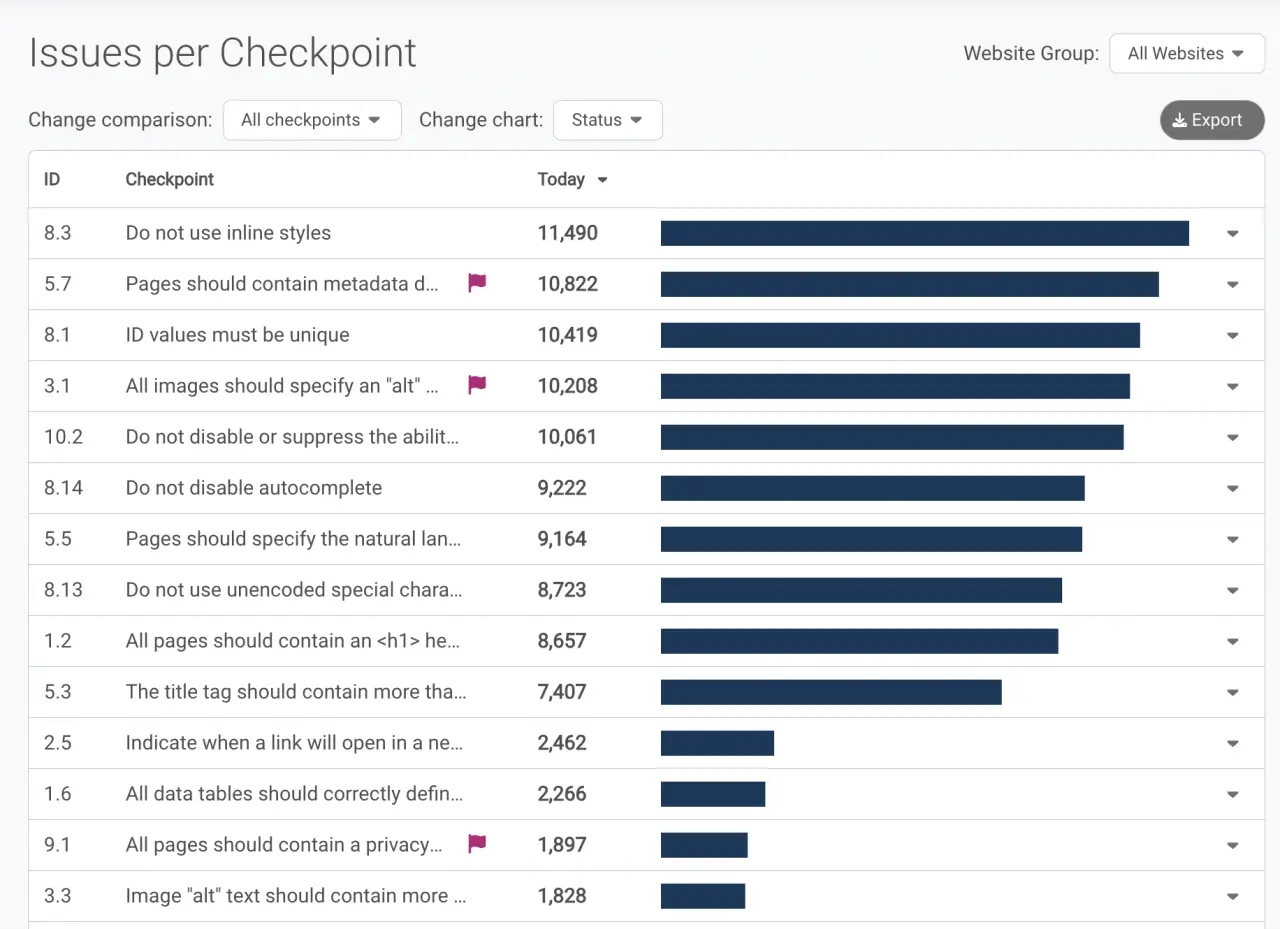Click the 'Issues per Checkpoint' heading
Image resolution: width=1280 pixels, height=929 pixels.
point(222,53)
